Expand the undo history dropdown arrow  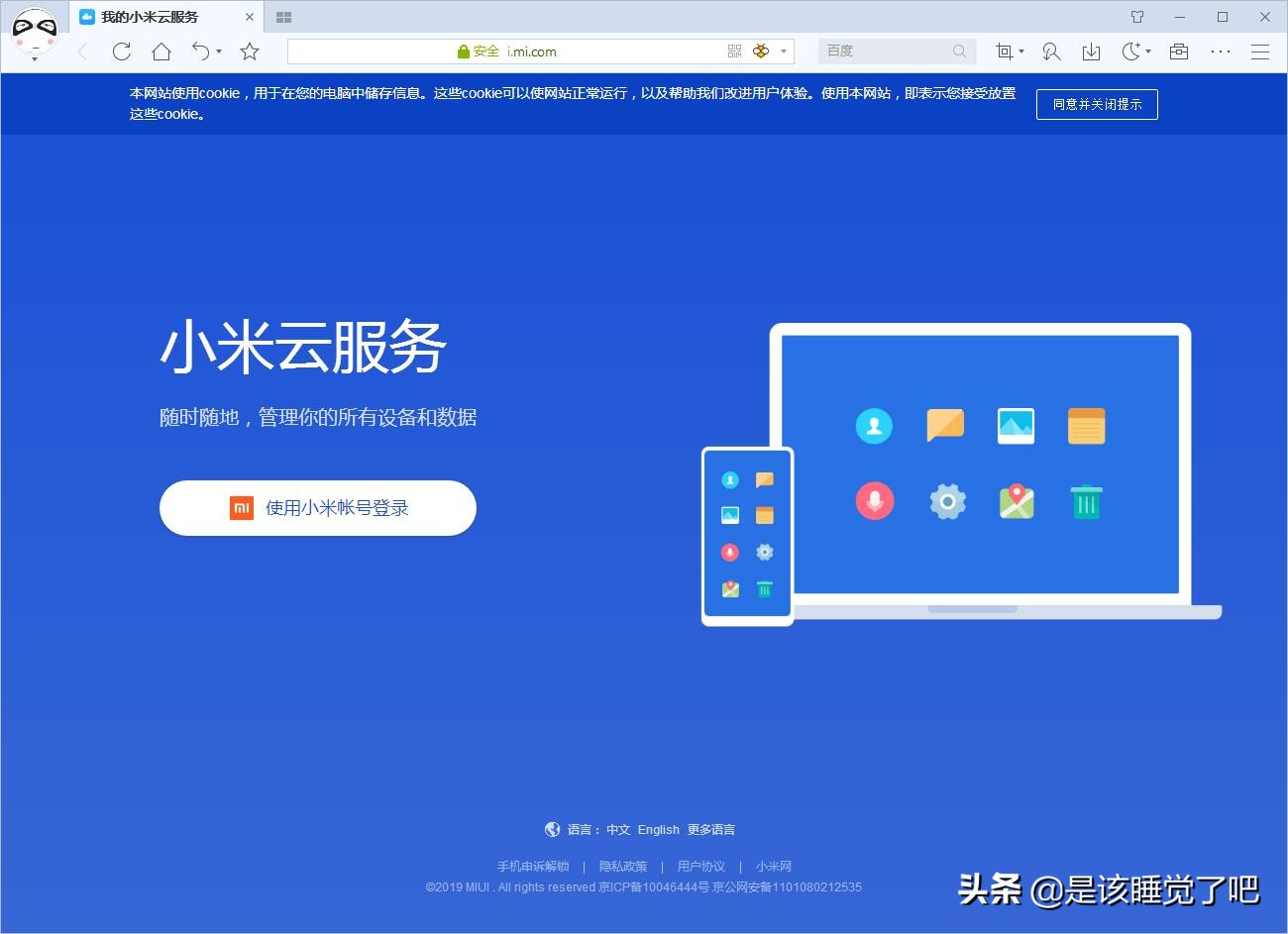[x=219, y=52]
